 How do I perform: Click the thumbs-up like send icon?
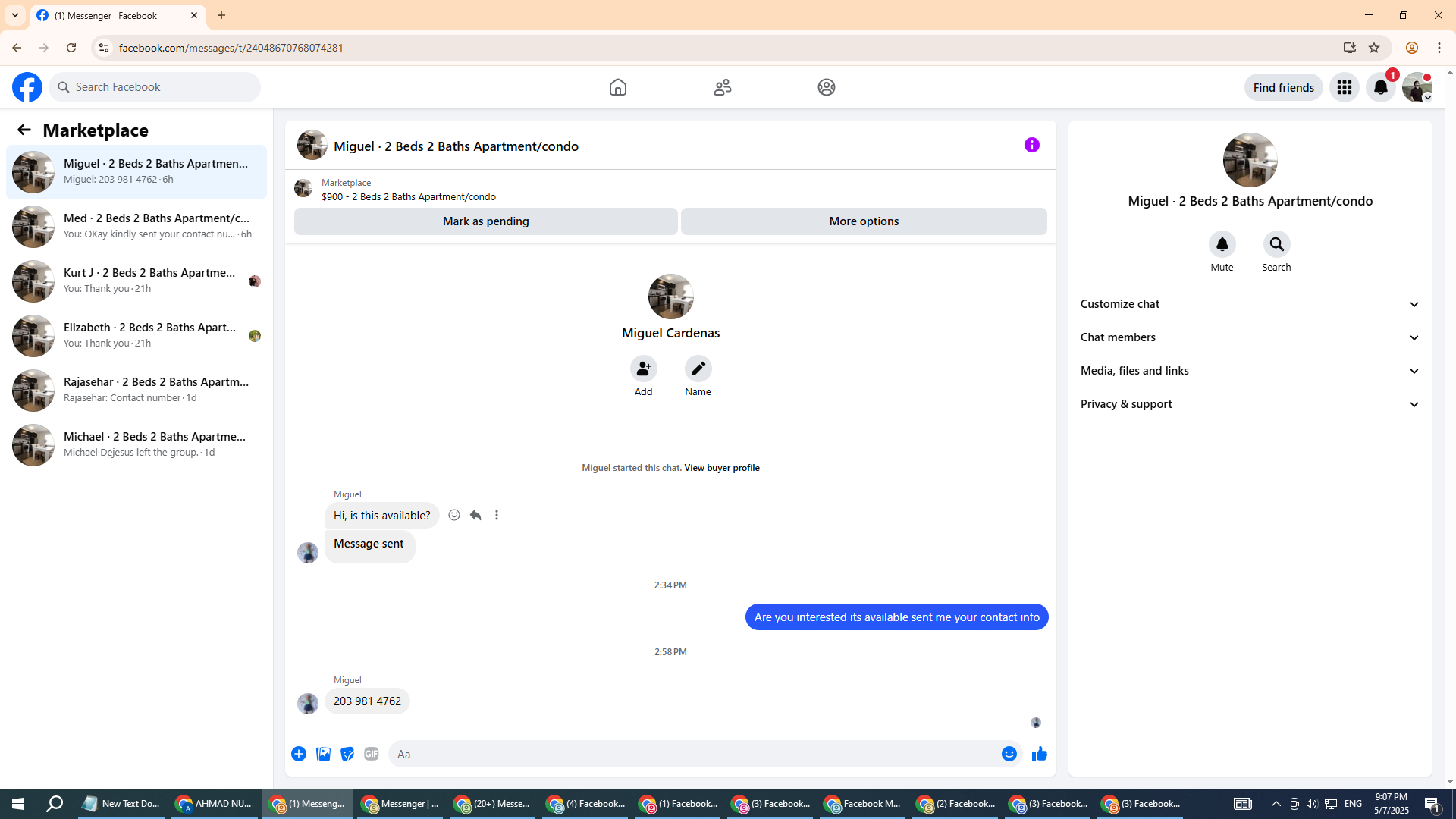(x=1039, y=754)
